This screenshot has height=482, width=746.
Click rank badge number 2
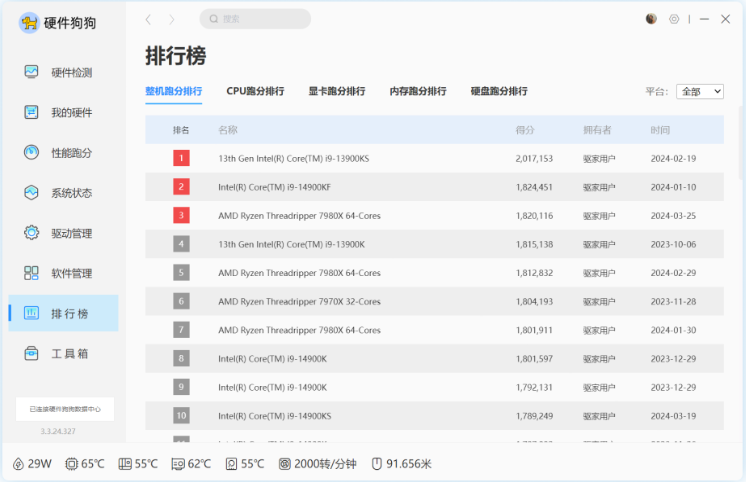(181, 187)
